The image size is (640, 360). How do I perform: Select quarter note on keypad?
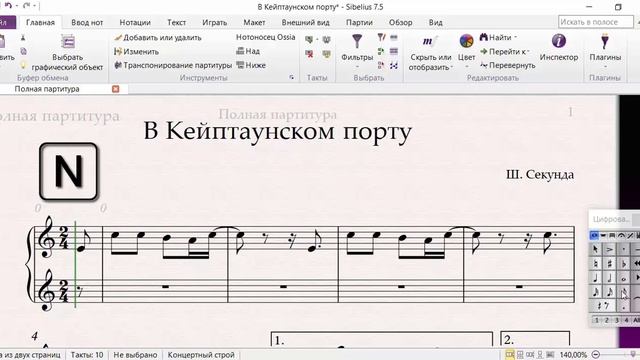point(596,278)
